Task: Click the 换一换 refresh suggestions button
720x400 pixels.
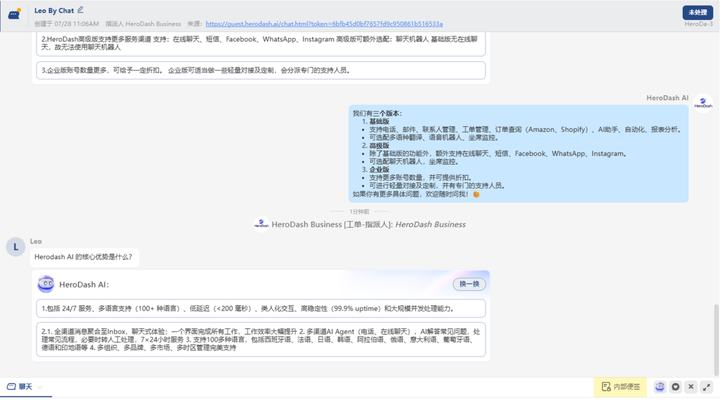Action: coord(469,284)
